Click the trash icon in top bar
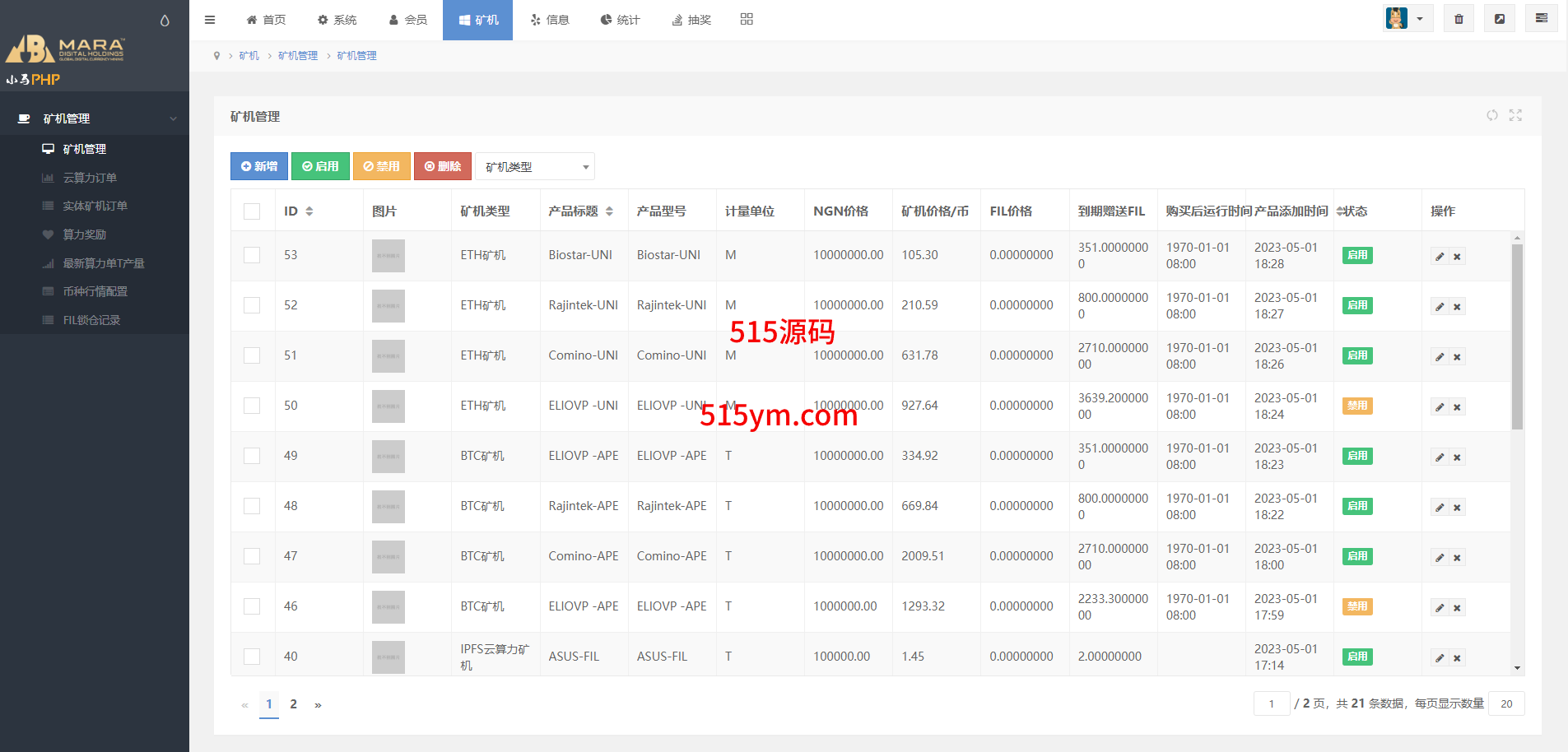The width and height of the screenshot is (1568, 752). pyautogui.click(x=1459, y=19)
